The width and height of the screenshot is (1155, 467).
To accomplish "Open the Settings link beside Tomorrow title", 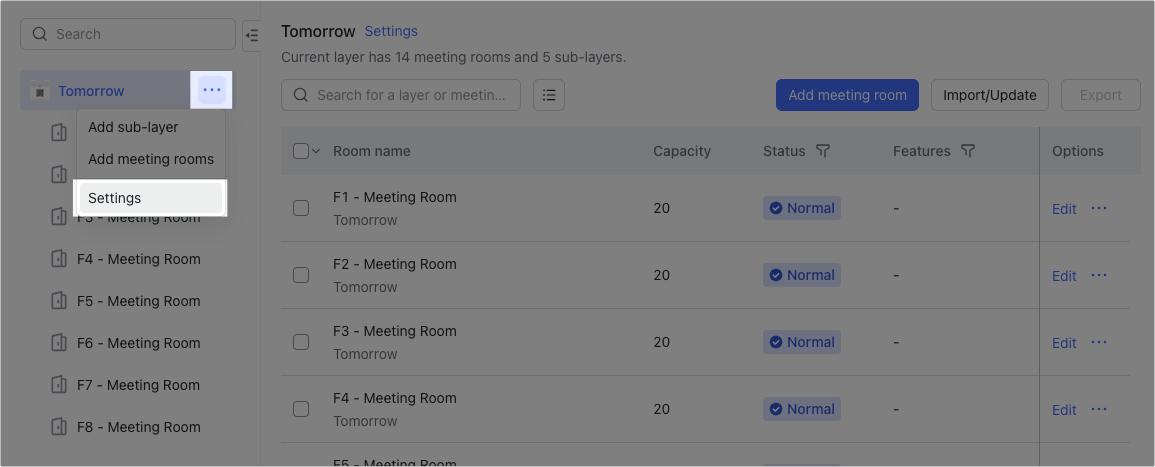I will pyautogui.click(x=391, y=32).
